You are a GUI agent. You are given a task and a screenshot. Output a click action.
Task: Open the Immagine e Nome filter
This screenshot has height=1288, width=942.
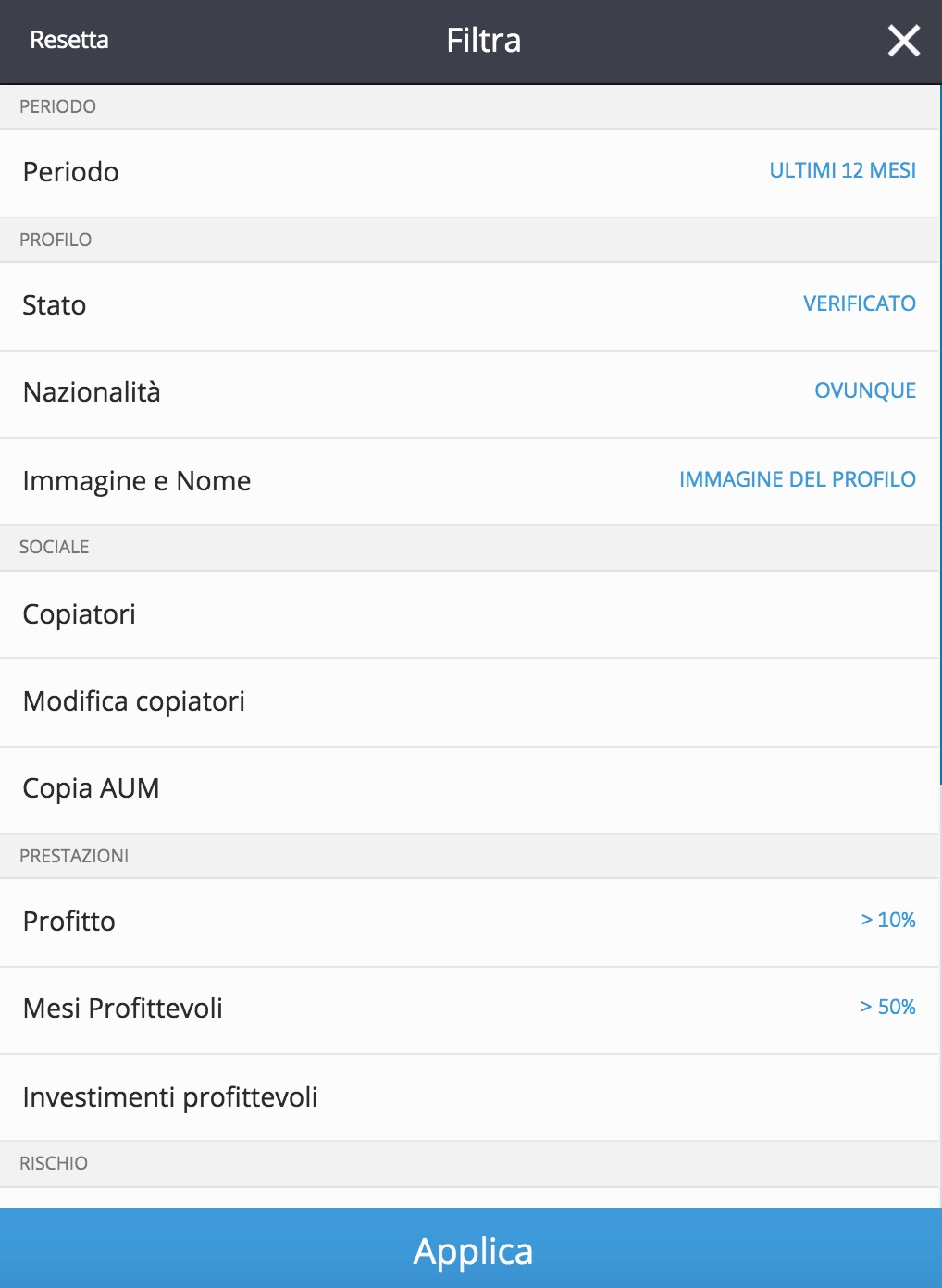coord(469,481)
